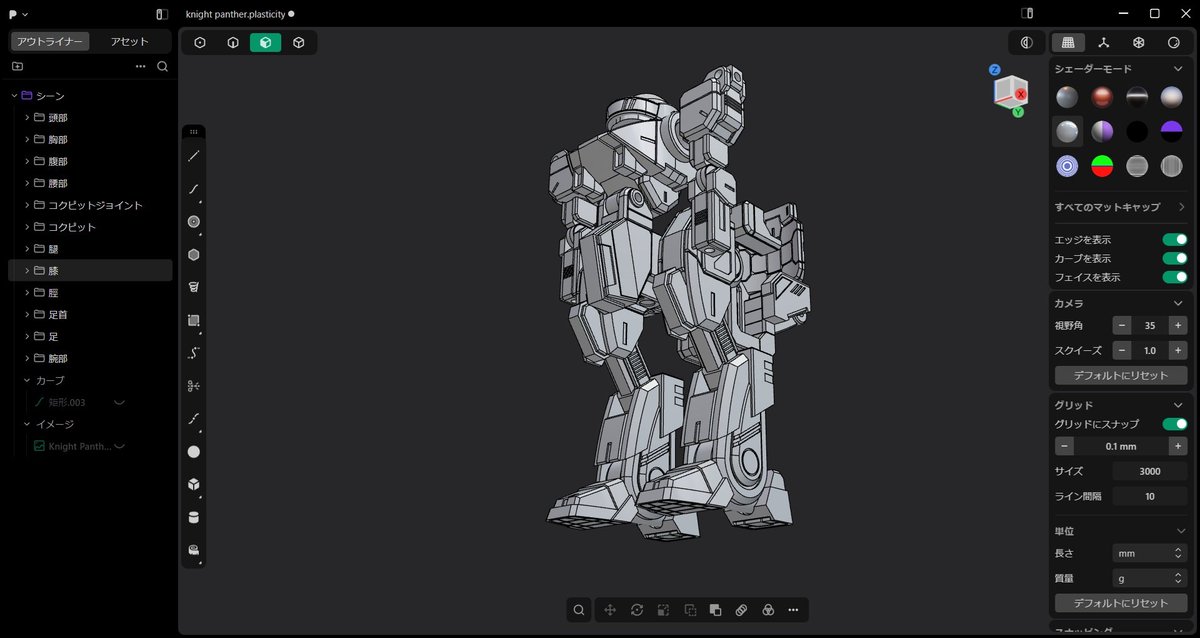Viewport: 1200px width, 638px height.
Task: Toggle the right sidebar panel icon
Action: point(1027,14)
